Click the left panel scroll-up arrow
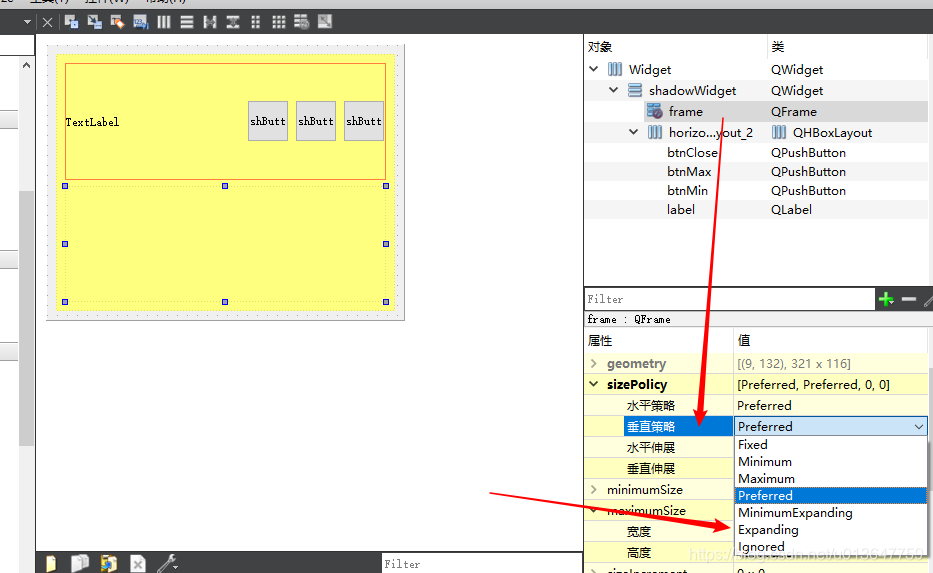This screenshot has height=573, width=933. coord(26,65)
